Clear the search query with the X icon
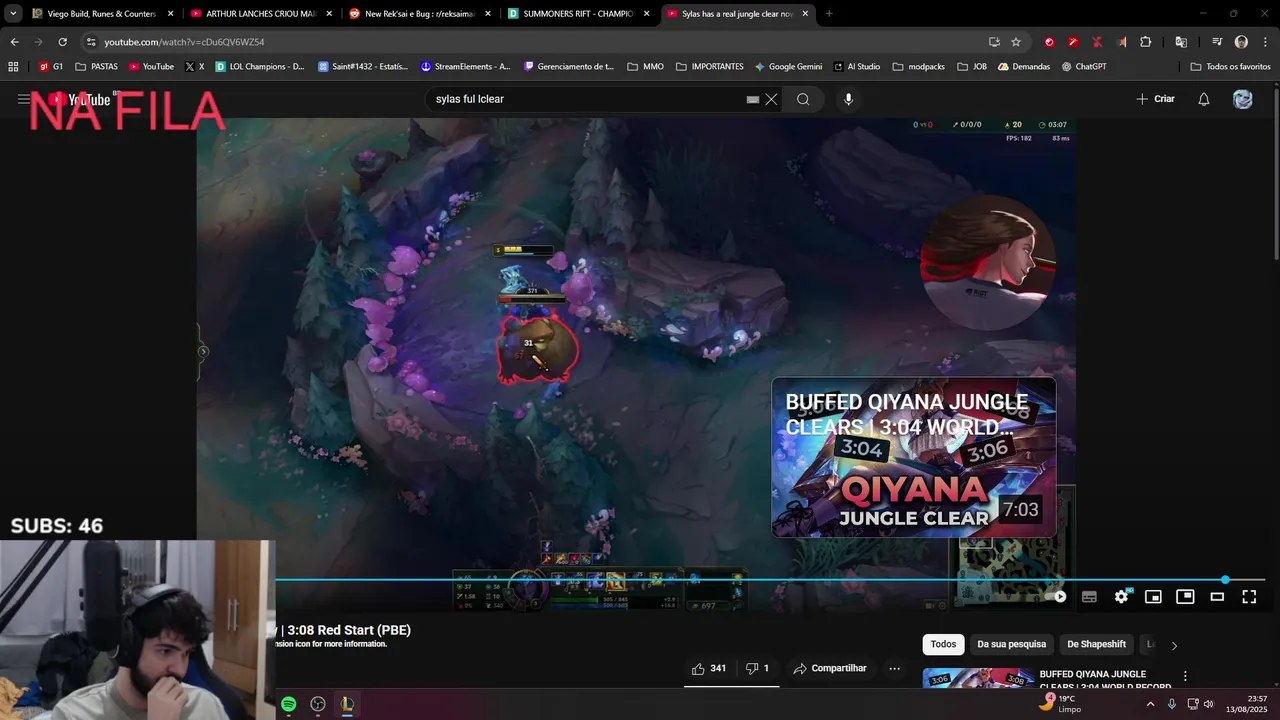 click(x=771, y=99)
